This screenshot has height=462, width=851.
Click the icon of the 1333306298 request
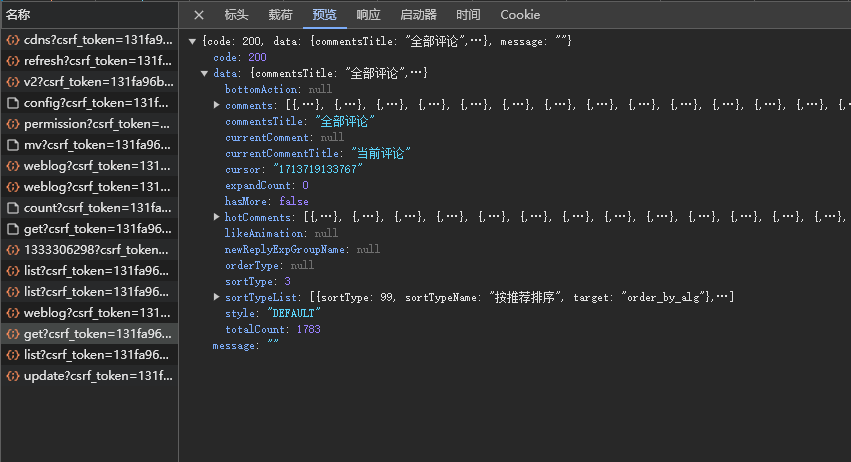13,250
